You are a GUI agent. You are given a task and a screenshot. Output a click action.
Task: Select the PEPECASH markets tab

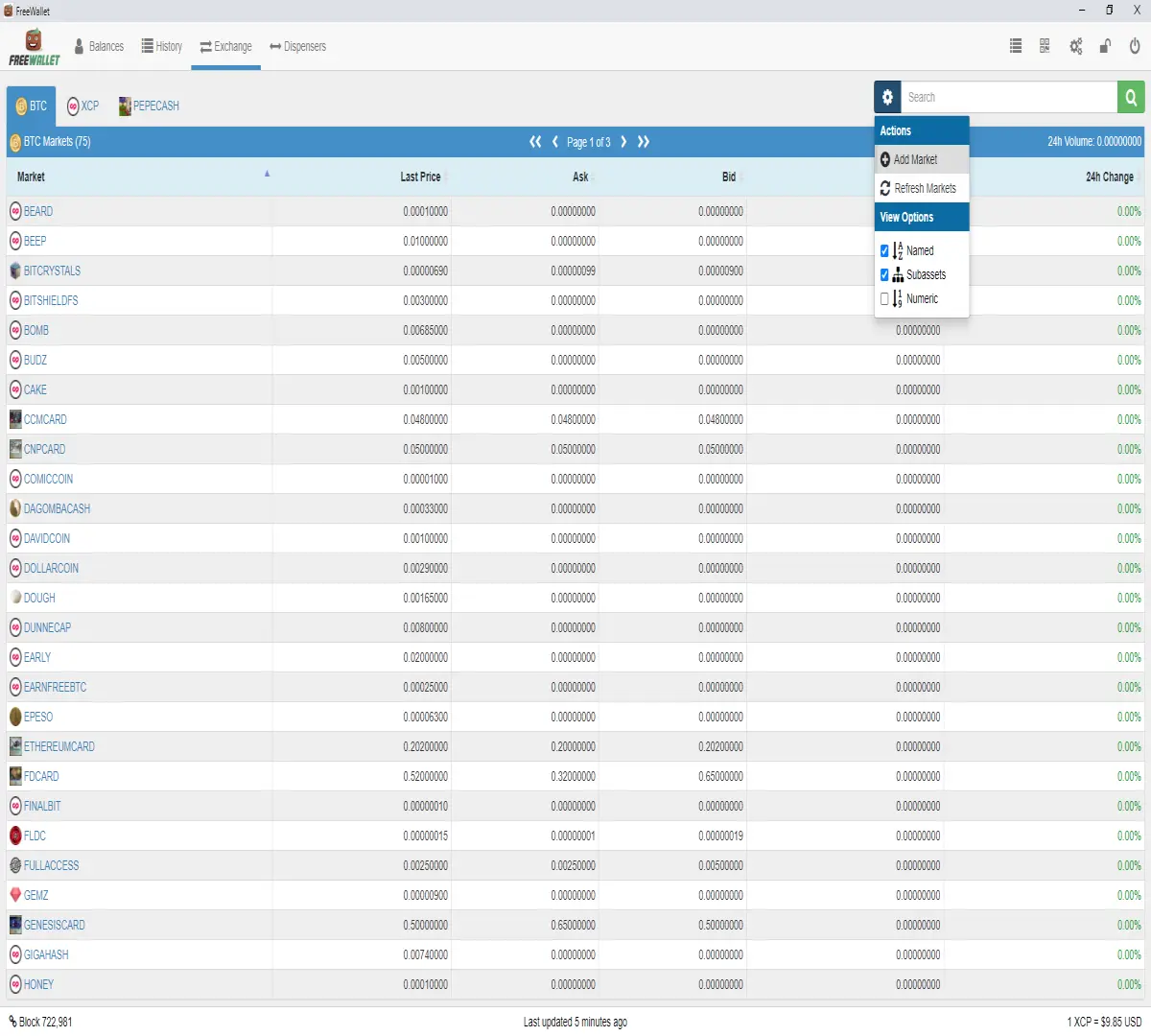point(149,106)
